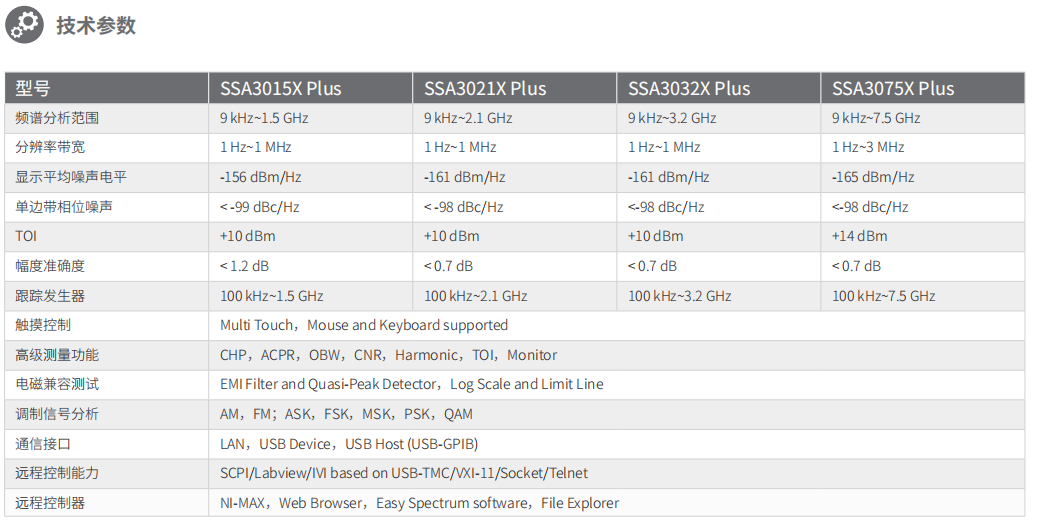Image resolution: width=1039 pixels, height=524 pixels.
Task: Click the < 1.2 dB amplitude accuracy cell
Action: 244,266
